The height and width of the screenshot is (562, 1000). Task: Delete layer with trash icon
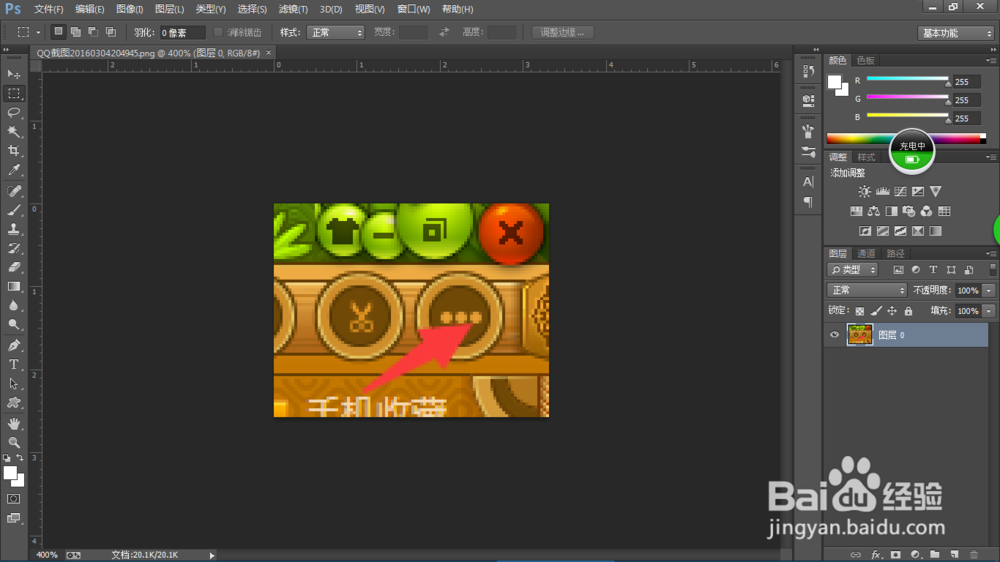coord(974,554)
